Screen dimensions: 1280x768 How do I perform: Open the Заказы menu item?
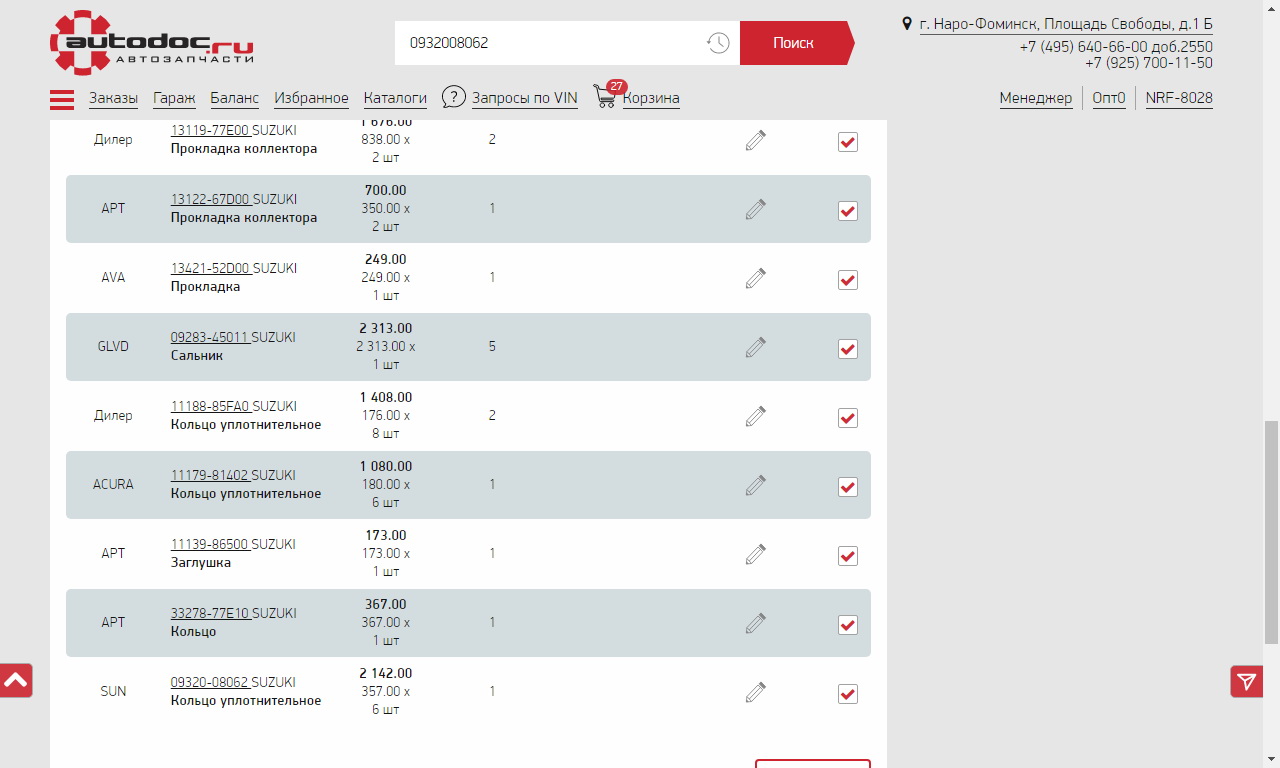point(113,98)
